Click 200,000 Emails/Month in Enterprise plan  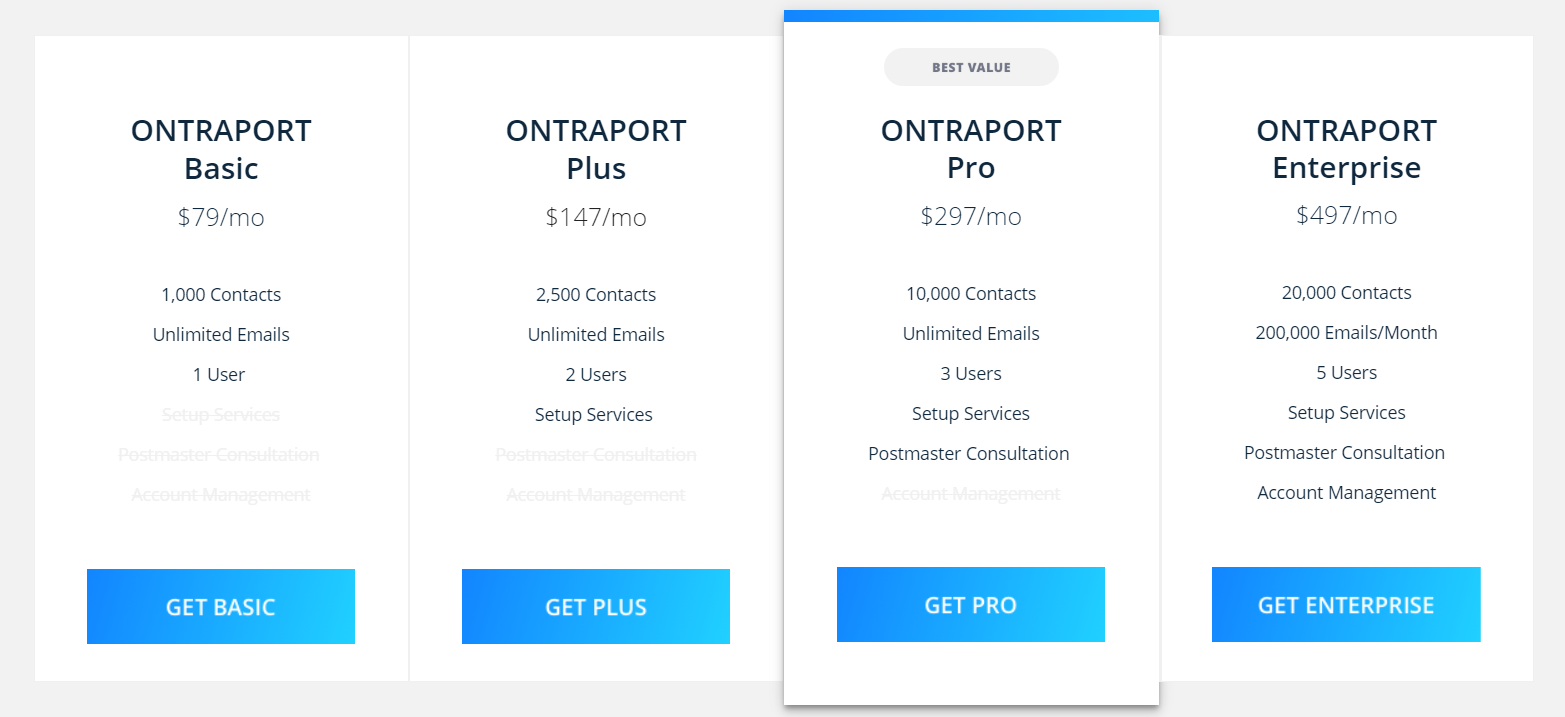coord(1346,333)
